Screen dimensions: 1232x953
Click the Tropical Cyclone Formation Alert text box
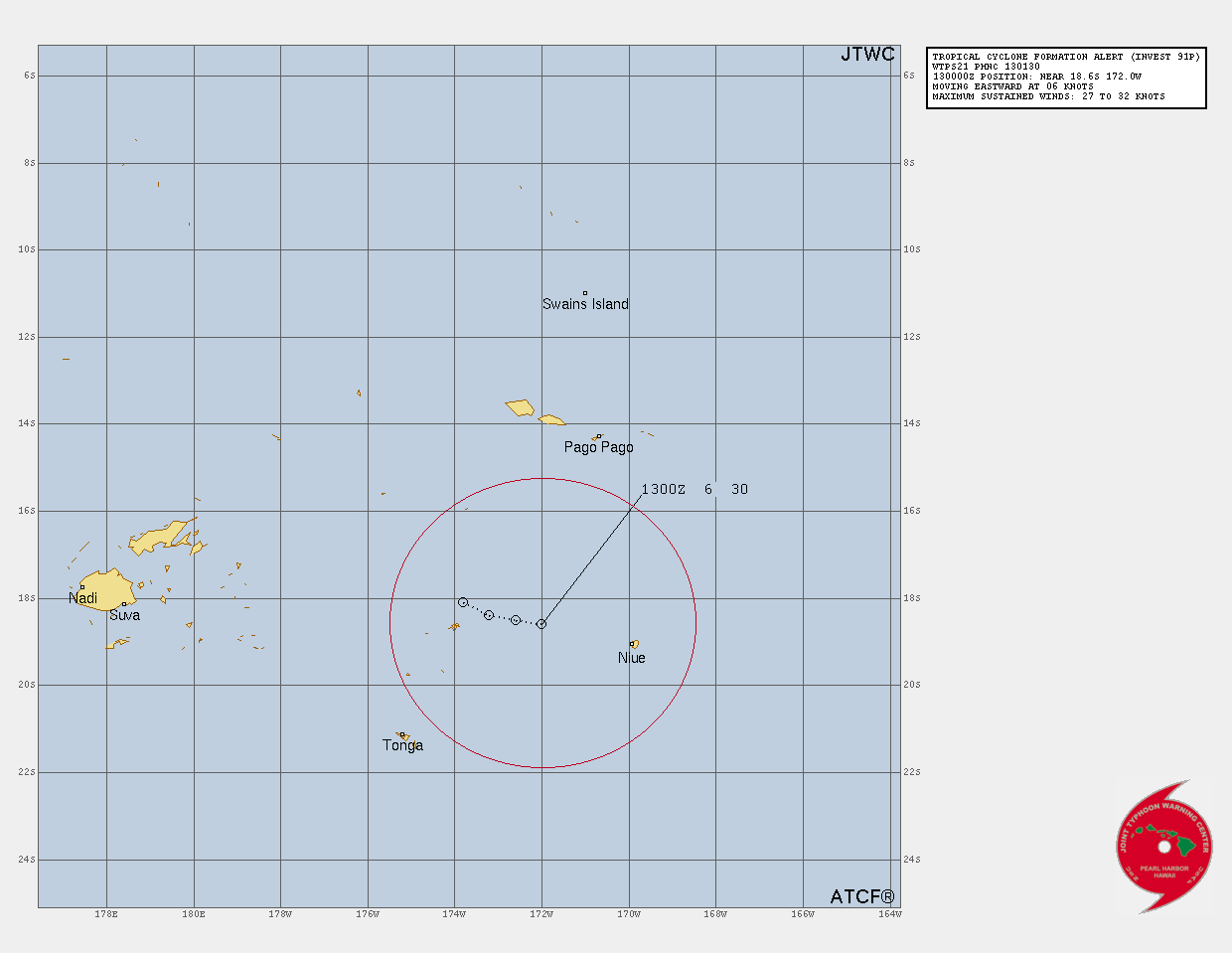coord(1066,77)
